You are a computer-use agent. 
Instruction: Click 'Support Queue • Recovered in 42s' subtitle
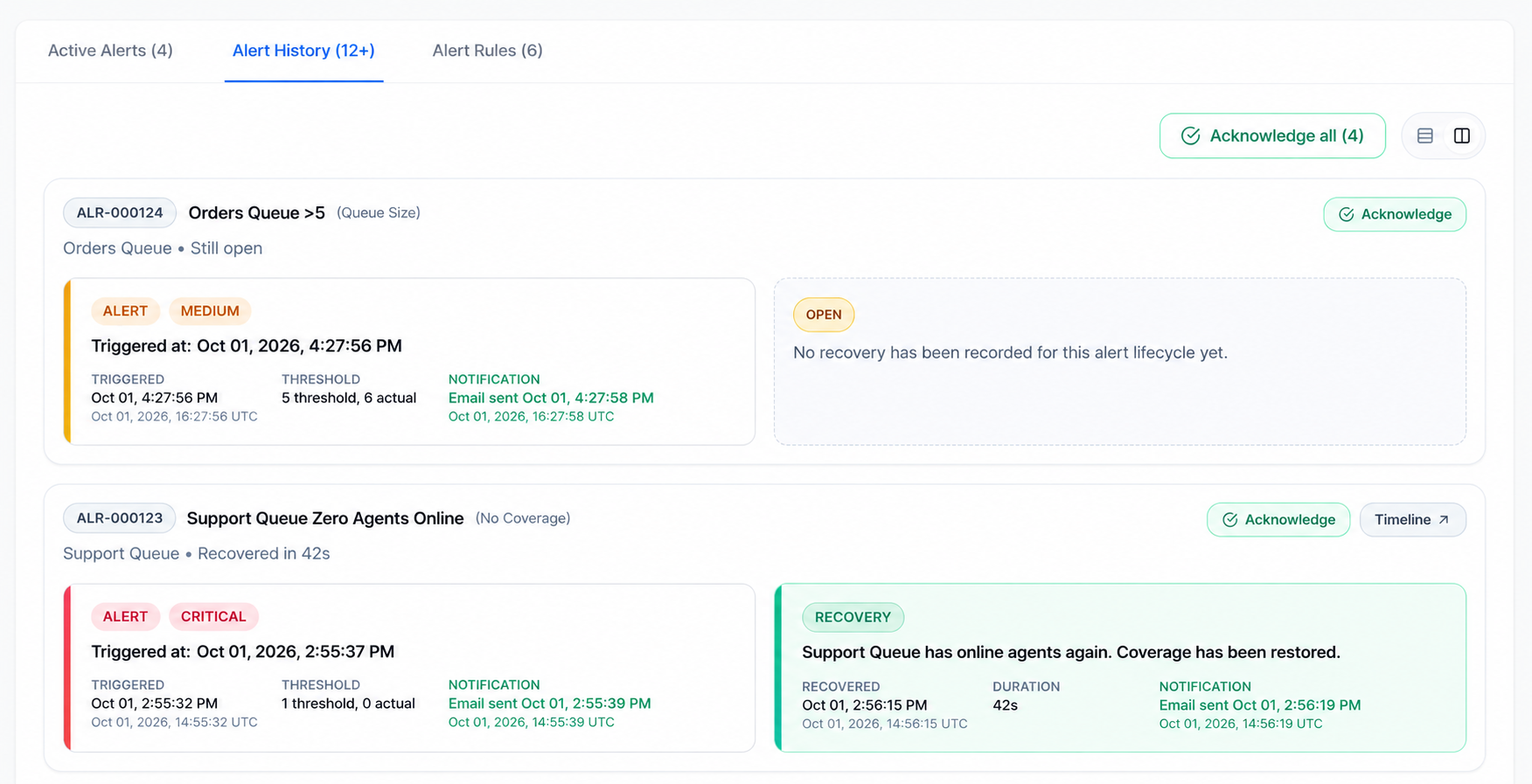point(197,553)
